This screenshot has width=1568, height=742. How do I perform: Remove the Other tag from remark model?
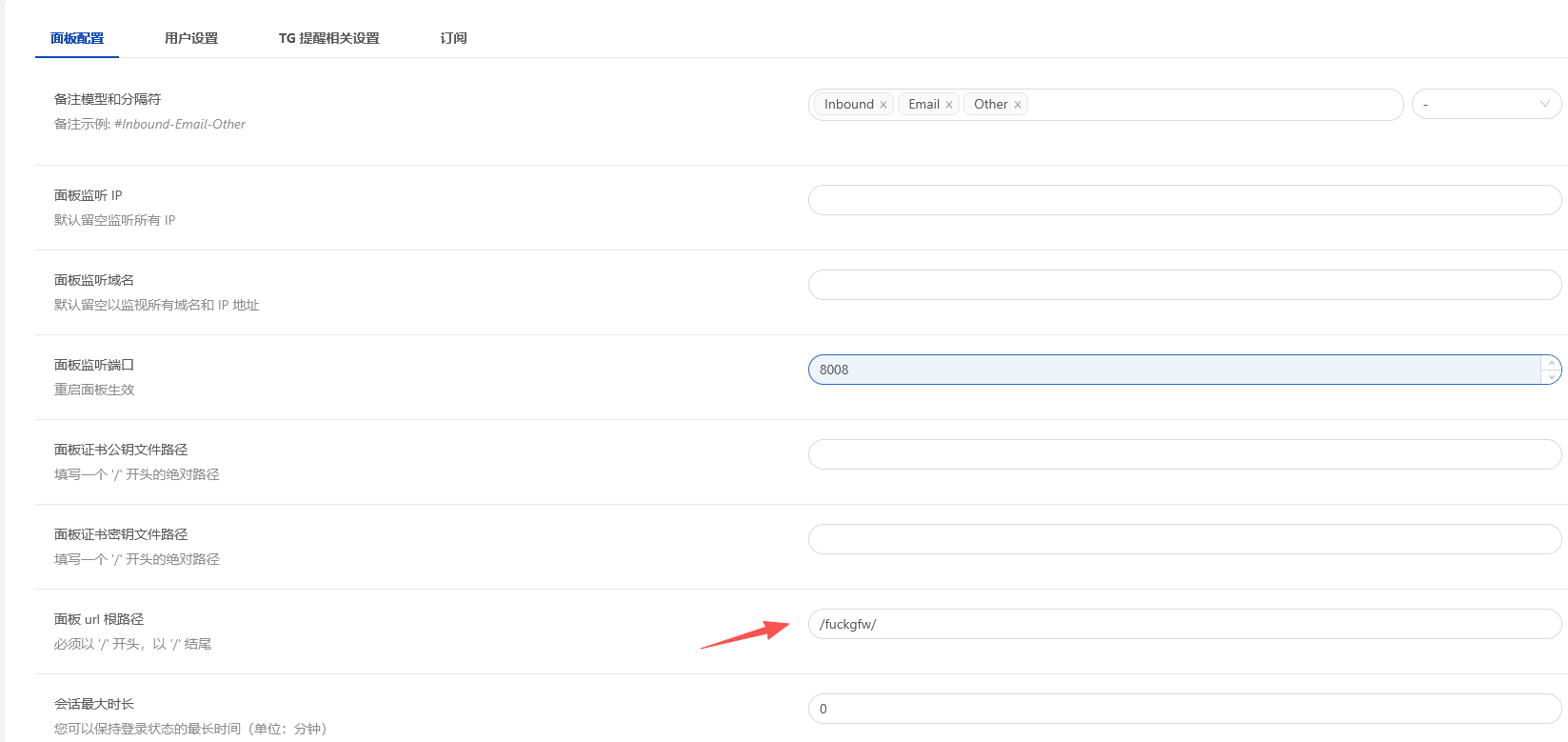(1018, 105)
